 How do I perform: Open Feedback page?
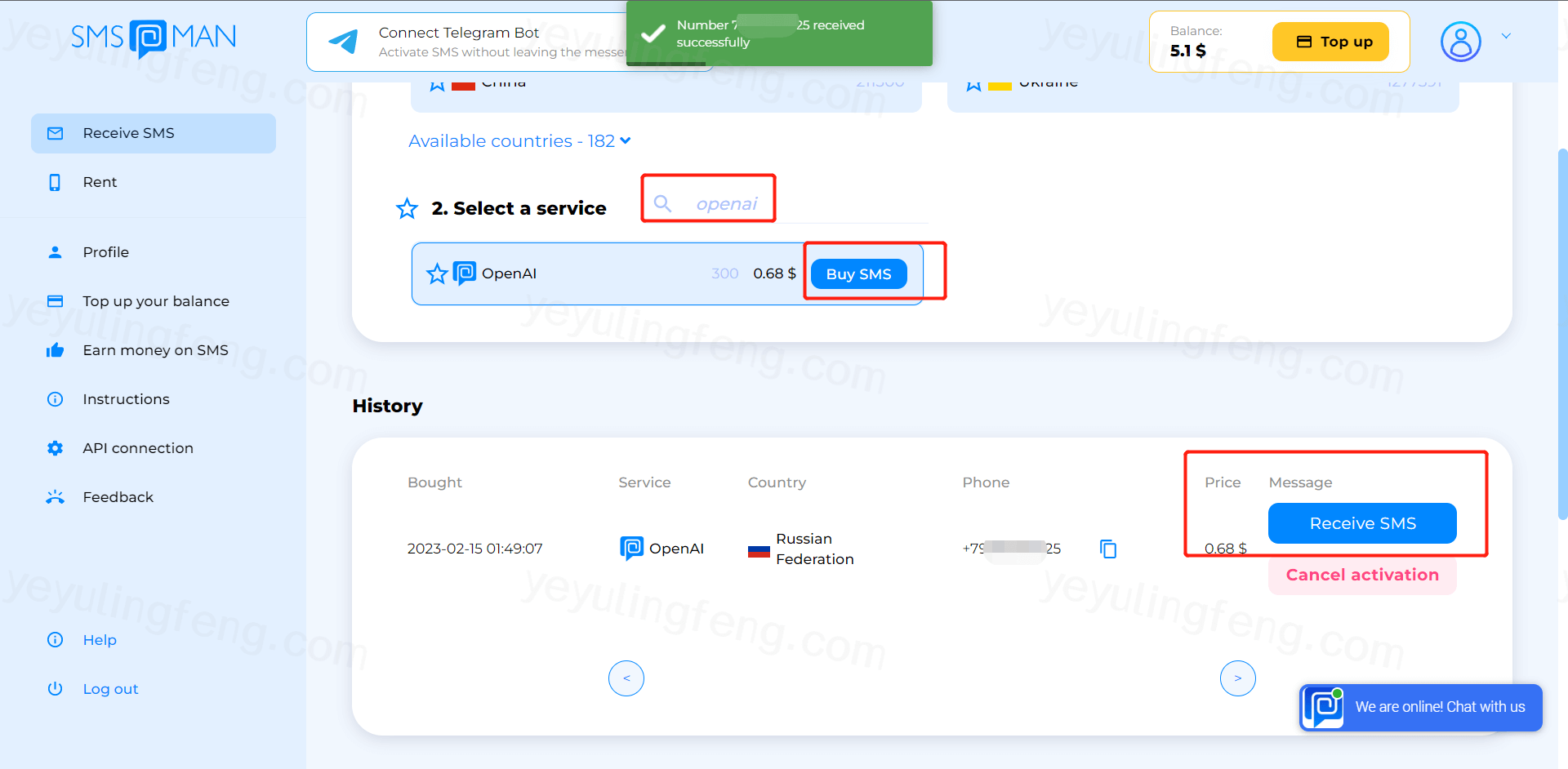118,497
